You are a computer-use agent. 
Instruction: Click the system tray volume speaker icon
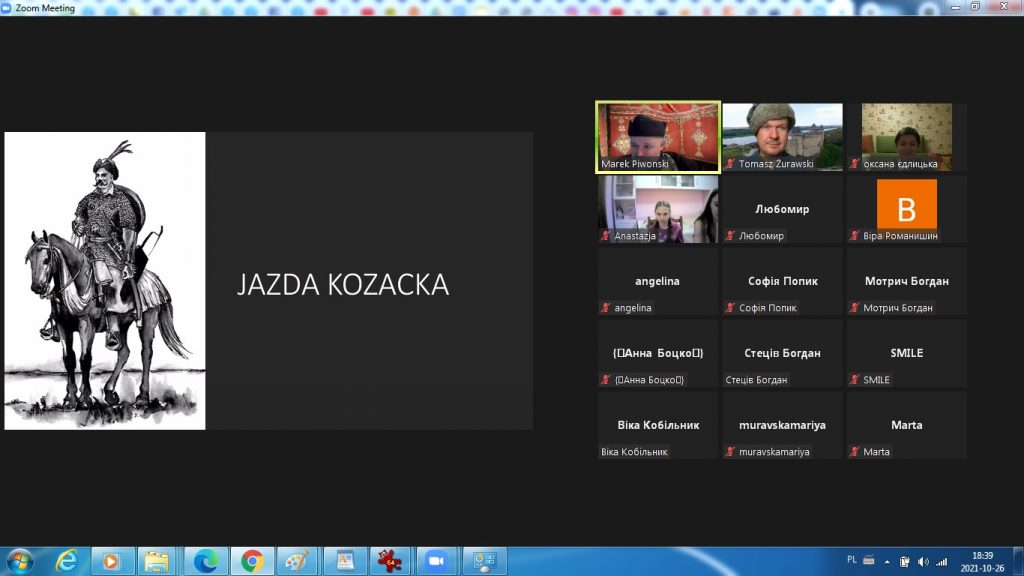pos(922,562)
